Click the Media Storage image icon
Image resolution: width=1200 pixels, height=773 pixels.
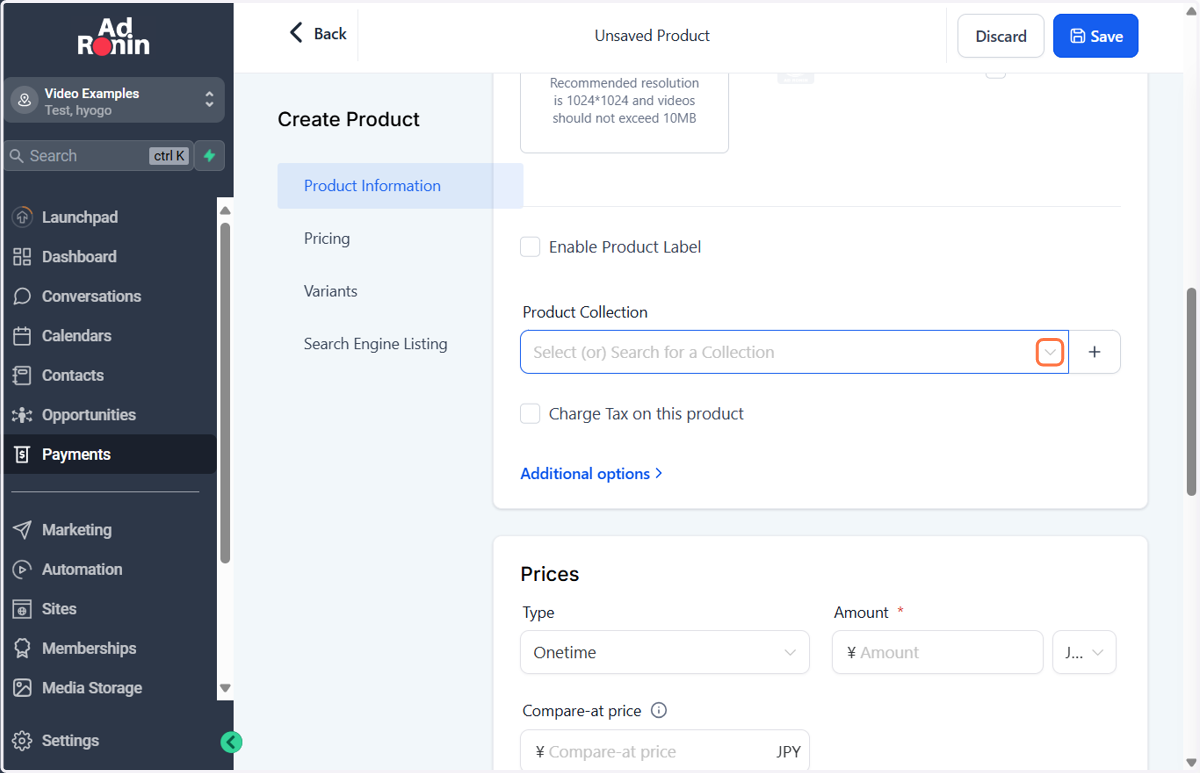click(x=22, y=688)
